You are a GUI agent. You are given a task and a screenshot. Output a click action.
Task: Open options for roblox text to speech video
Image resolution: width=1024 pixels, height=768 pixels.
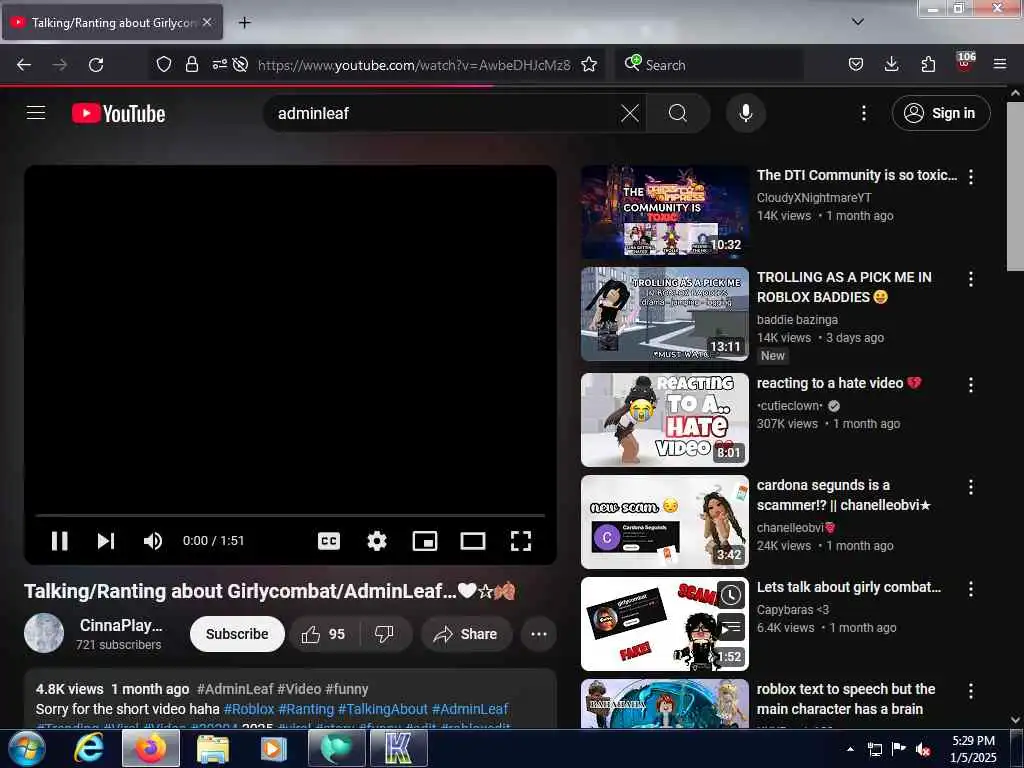(x=971, y=691)
